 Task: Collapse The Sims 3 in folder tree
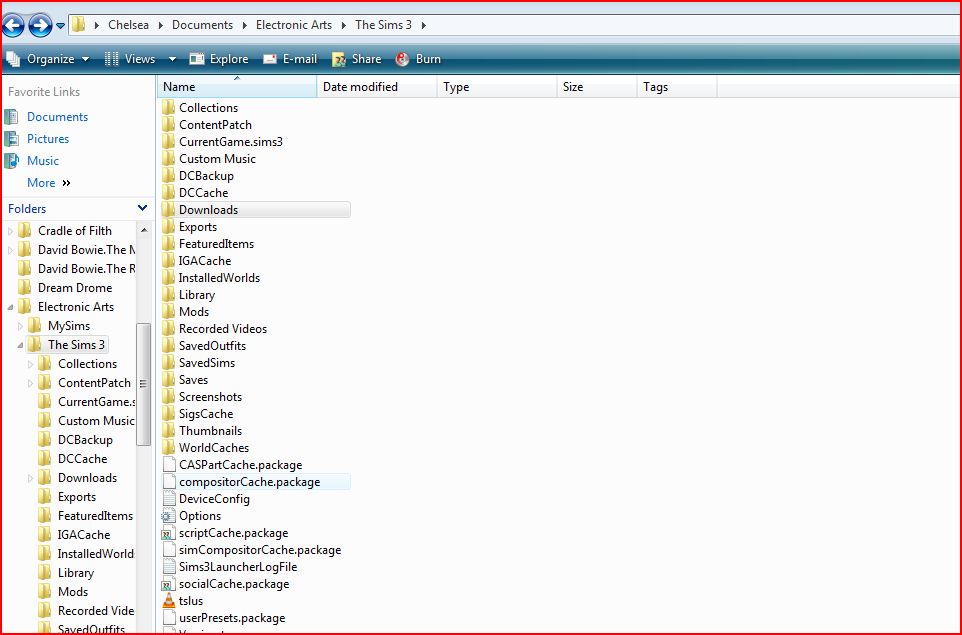pyautogui.click(x=20, y=345)
